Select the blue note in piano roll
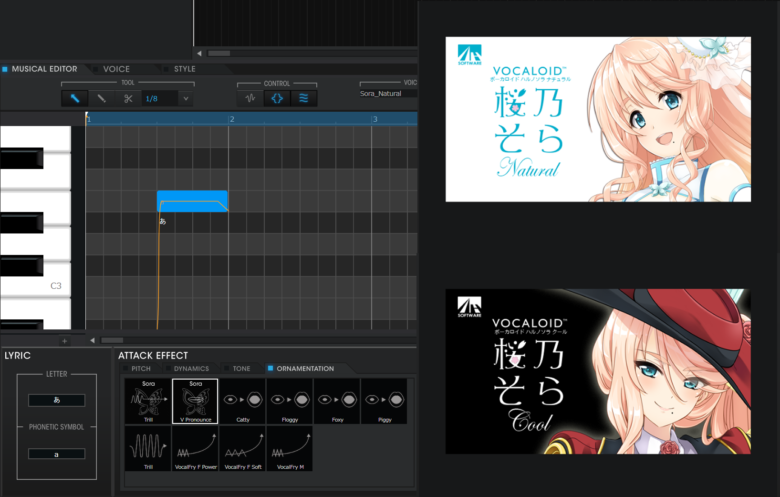 point(192,201)
